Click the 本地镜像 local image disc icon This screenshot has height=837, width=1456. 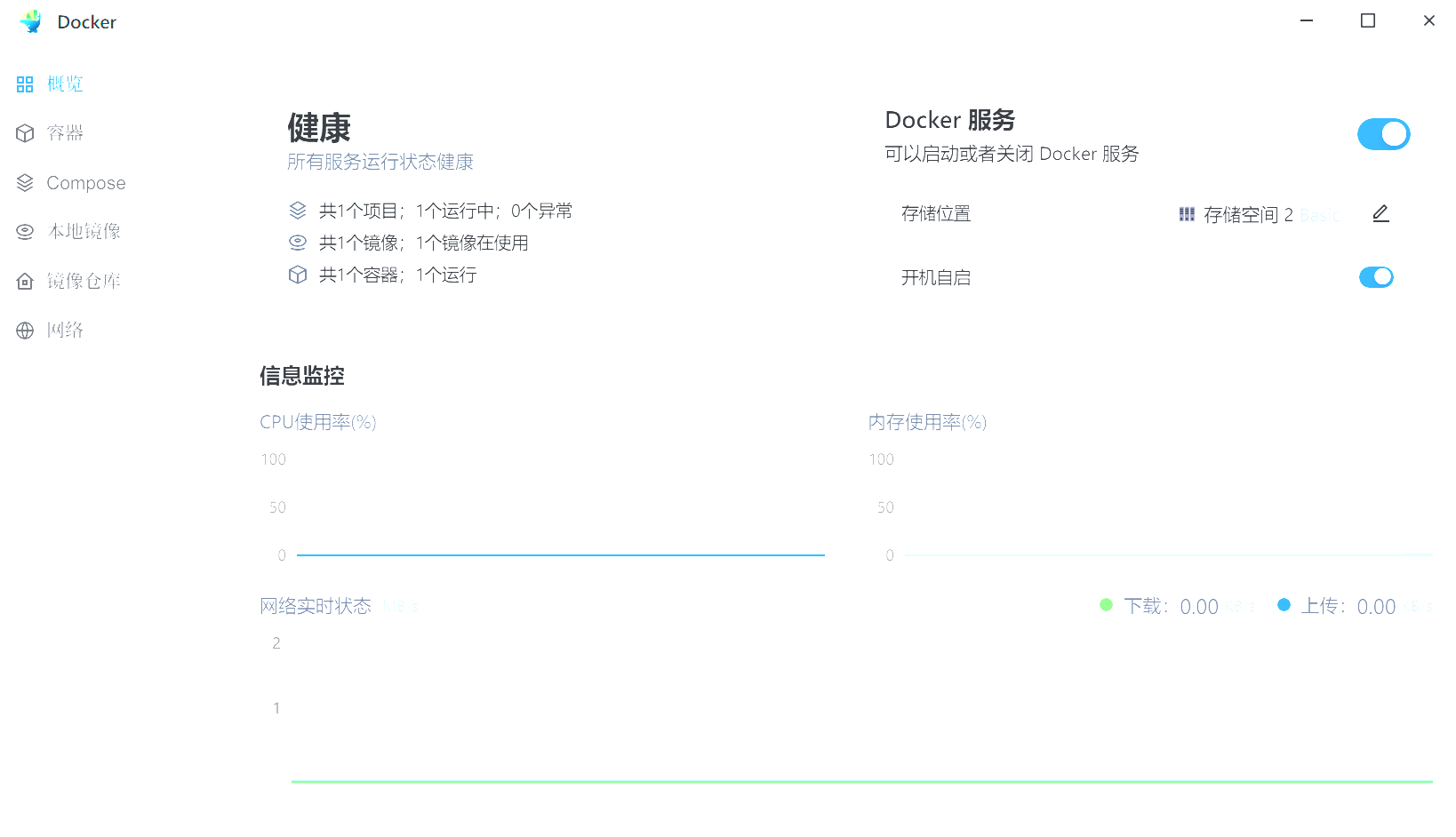pos(25,232)
